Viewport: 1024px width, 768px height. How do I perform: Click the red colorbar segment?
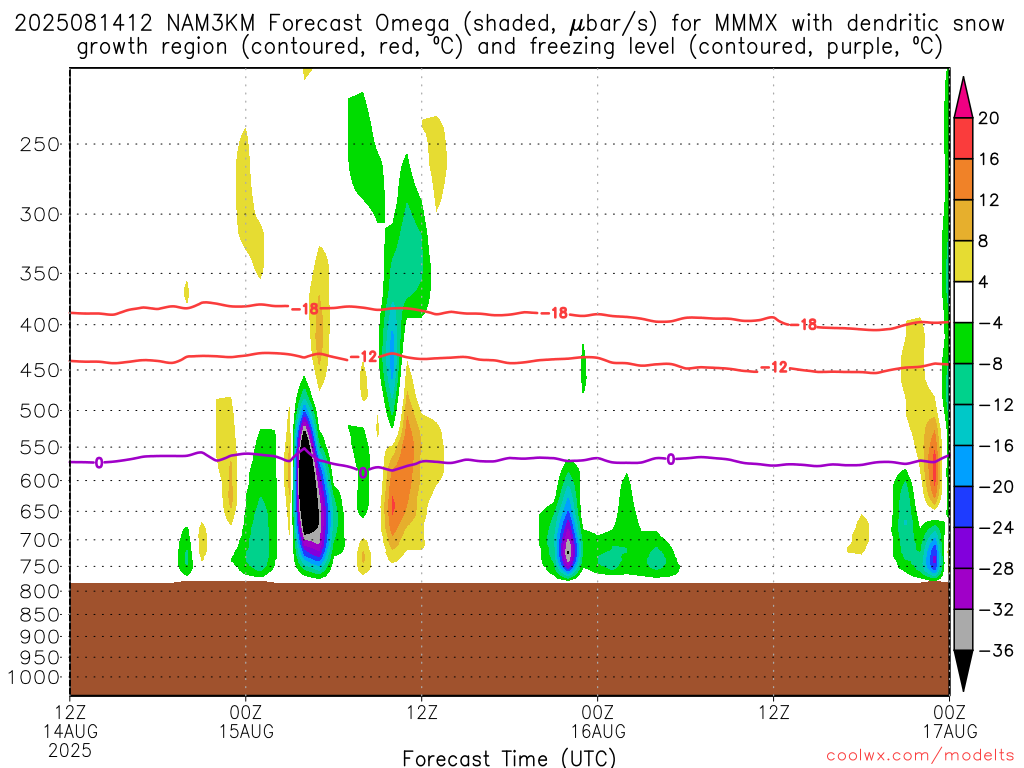coord(963,138)
